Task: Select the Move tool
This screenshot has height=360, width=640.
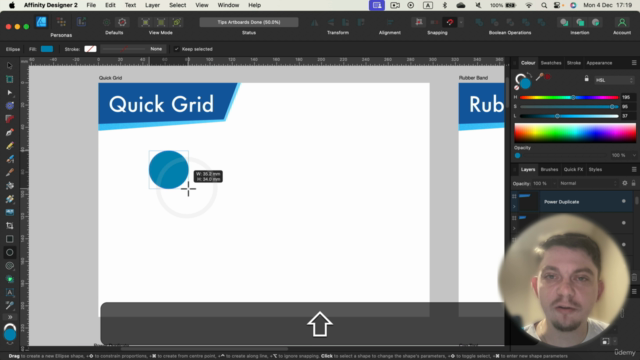Action: [9, 66]
